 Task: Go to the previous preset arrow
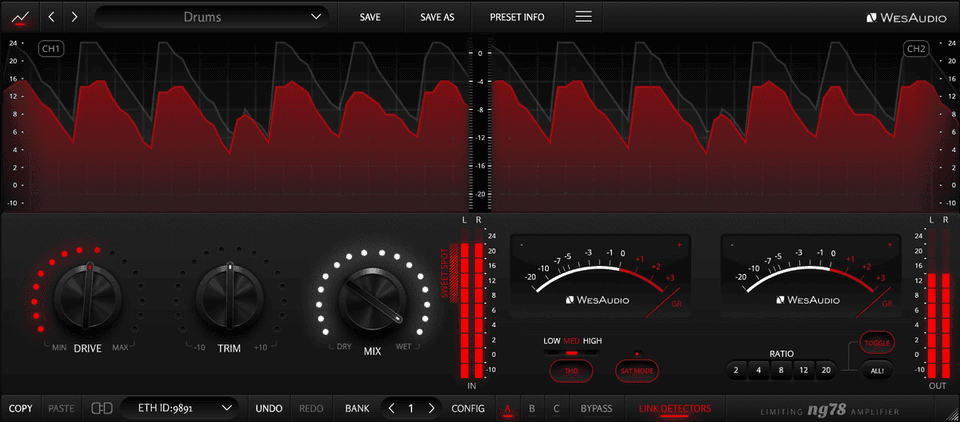click(51, 17)
